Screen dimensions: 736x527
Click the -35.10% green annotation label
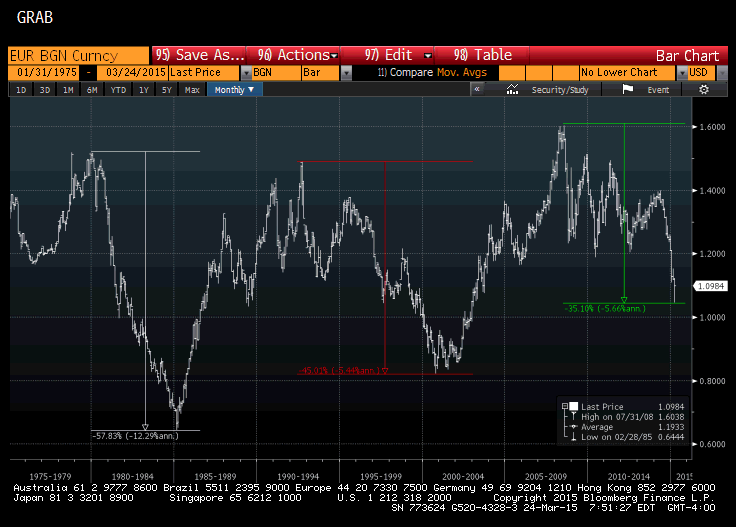pos(605,308)
